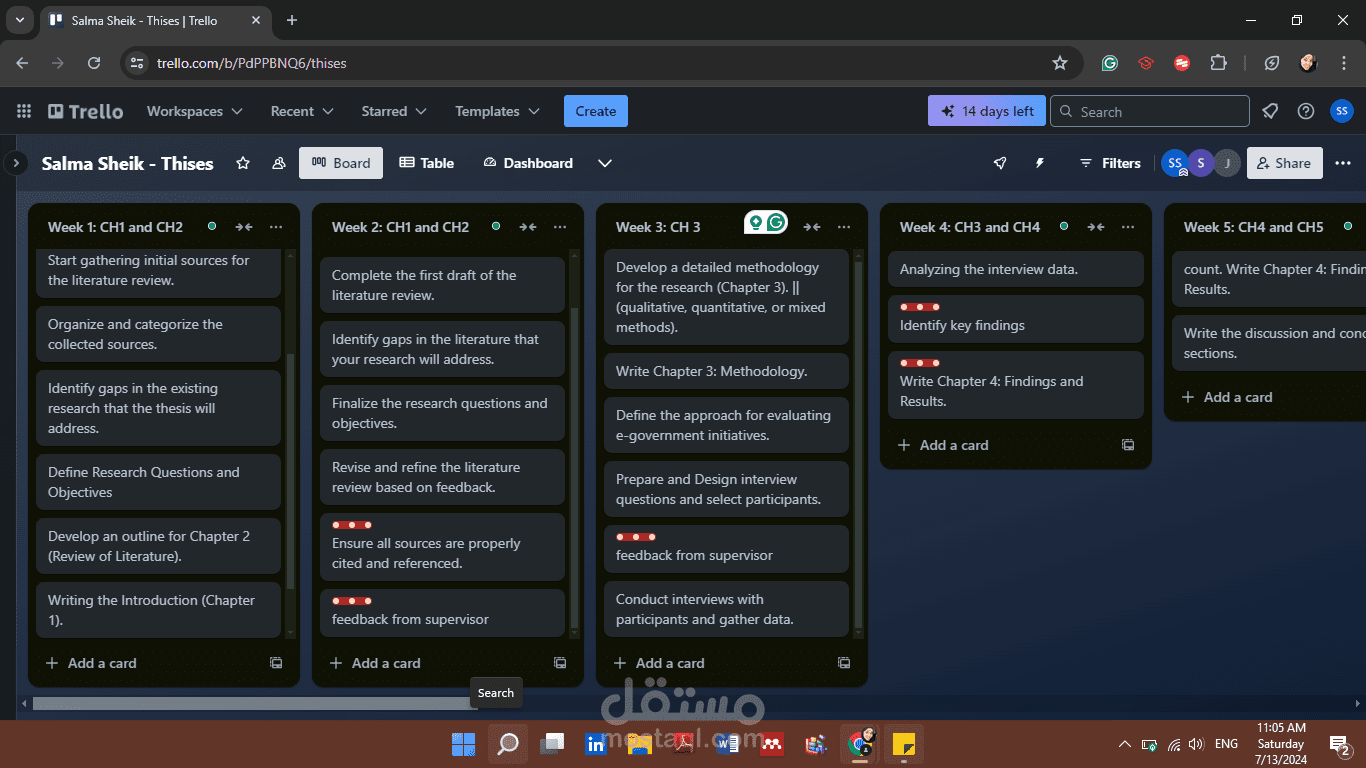This screenshot has height=768, width=1366.
Task: Click red label on 'Identify key findings' card
Action: [x=920, y=307]
